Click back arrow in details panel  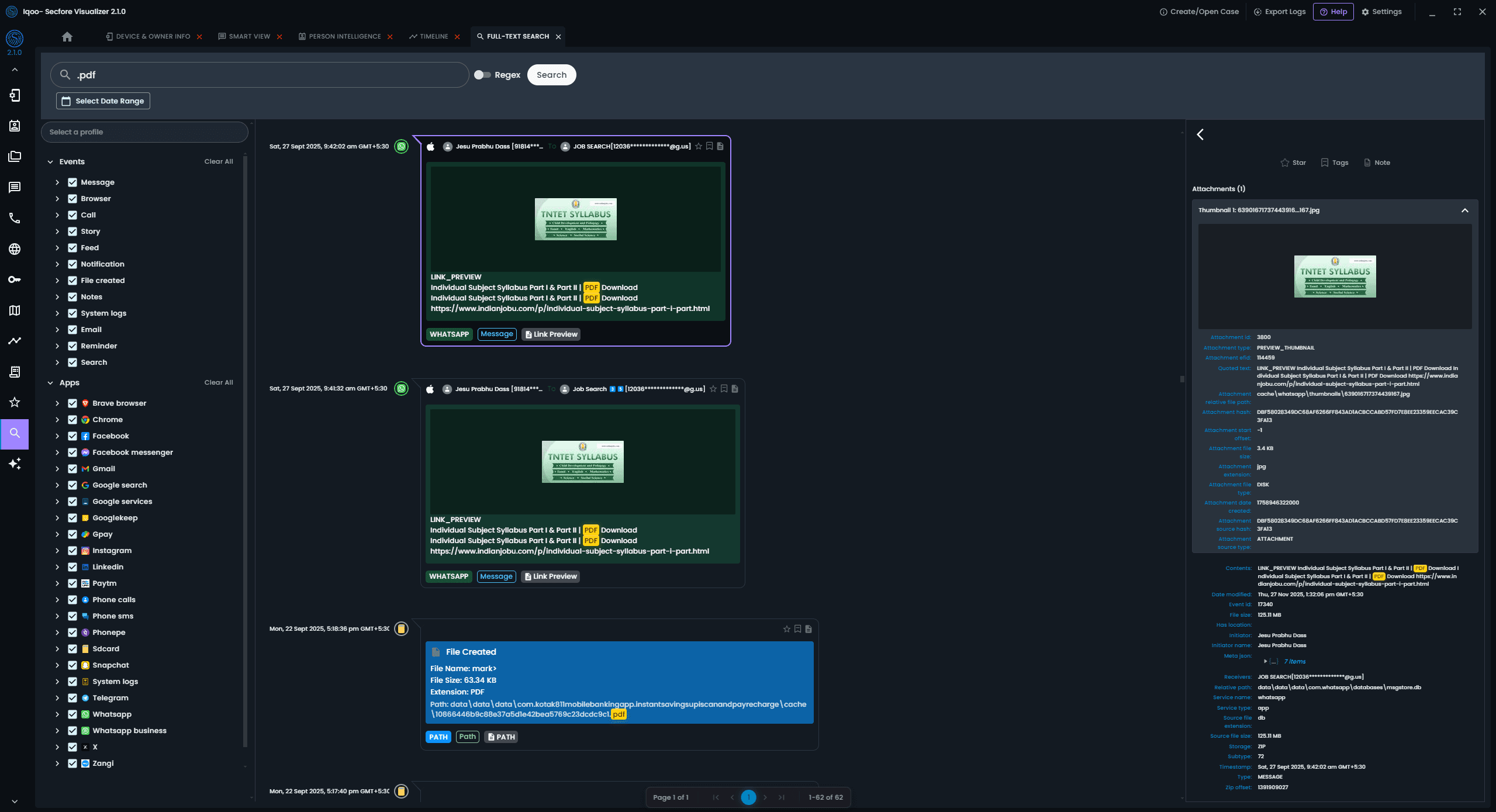(1200, 134)
